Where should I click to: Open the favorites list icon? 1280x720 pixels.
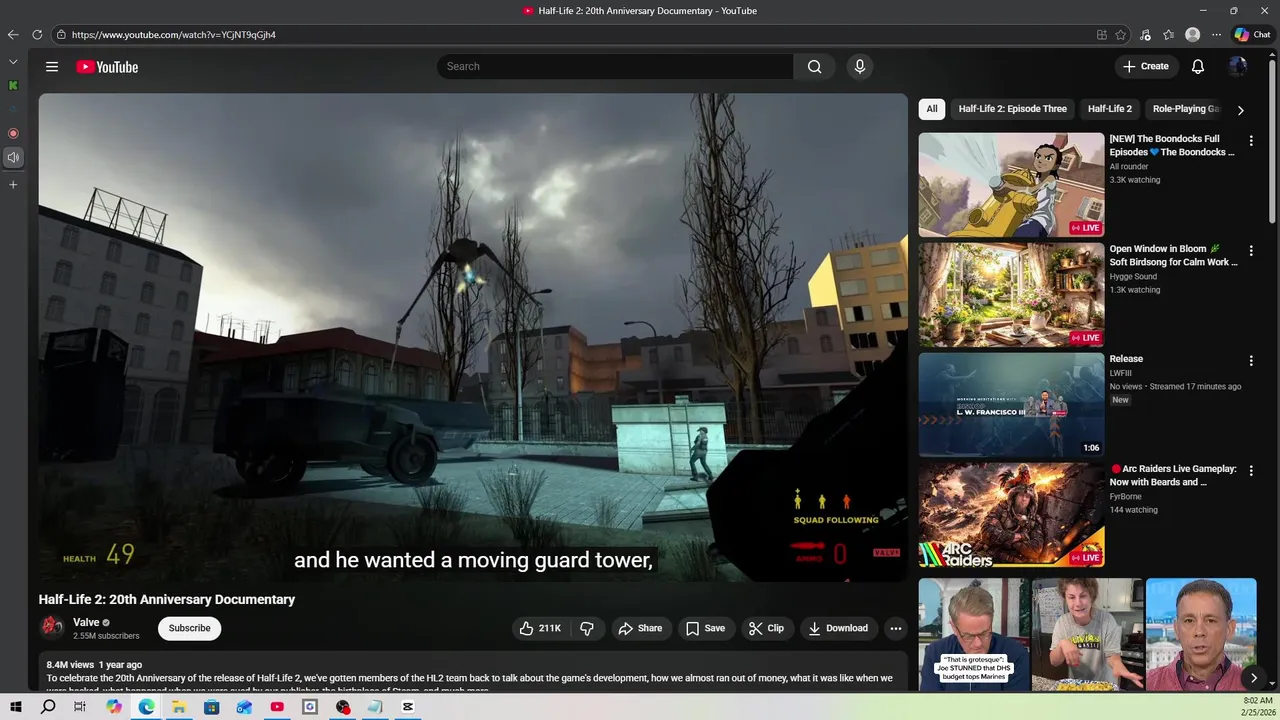tap(1168, 34)
